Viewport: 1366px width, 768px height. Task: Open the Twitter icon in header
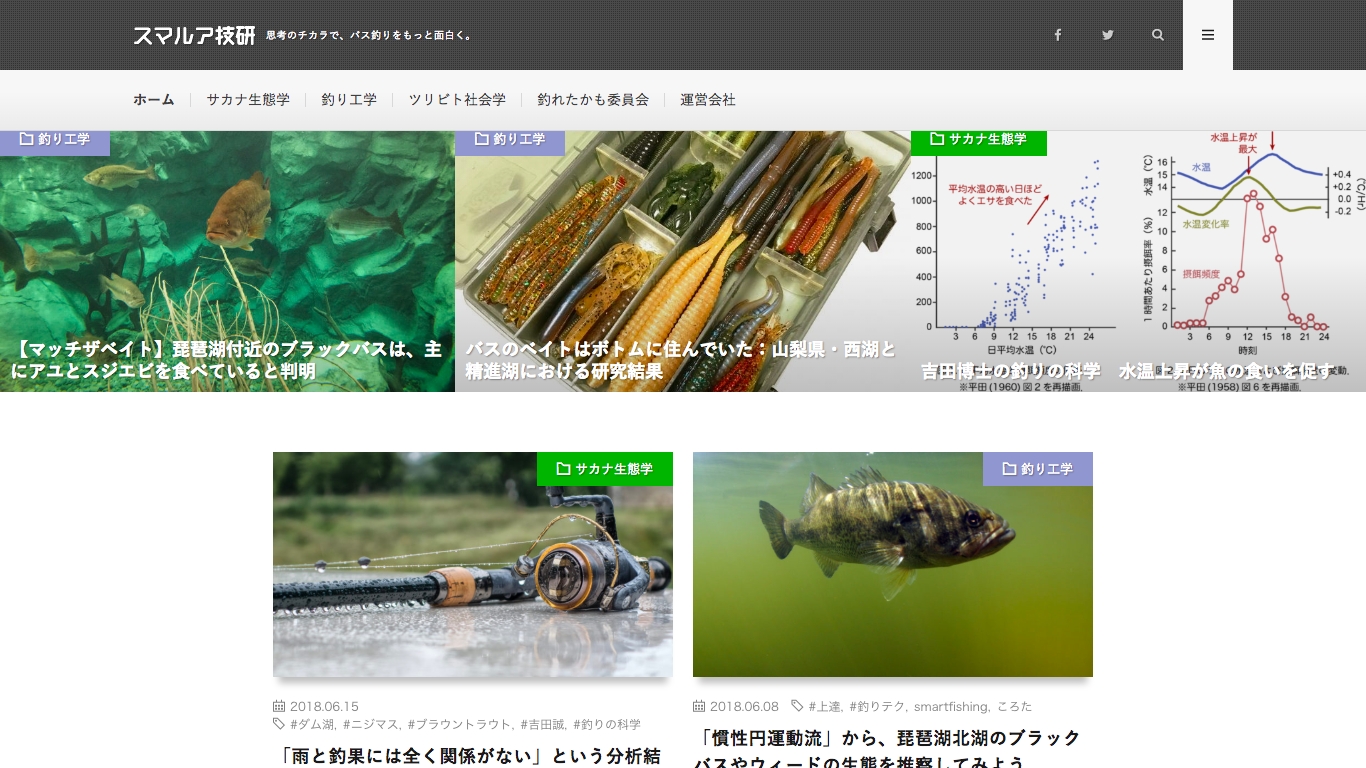pyautogui.click(x=1108, y=35)
